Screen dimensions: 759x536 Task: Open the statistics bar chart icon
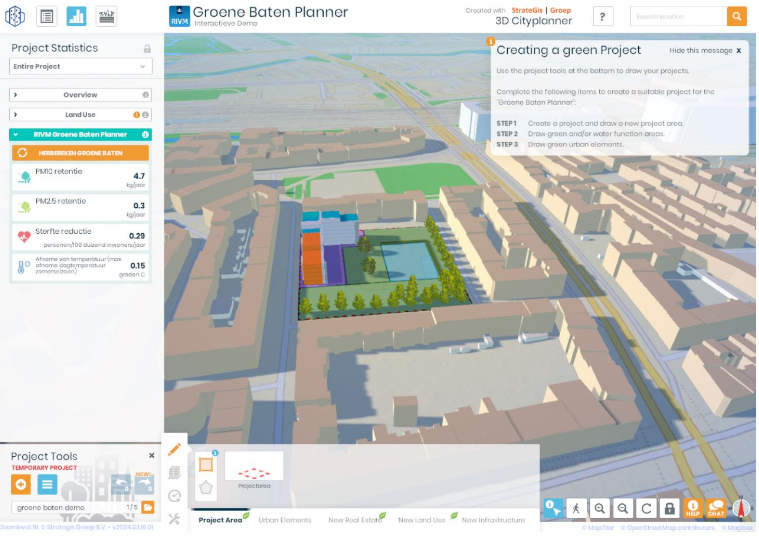tap(76, 16)
